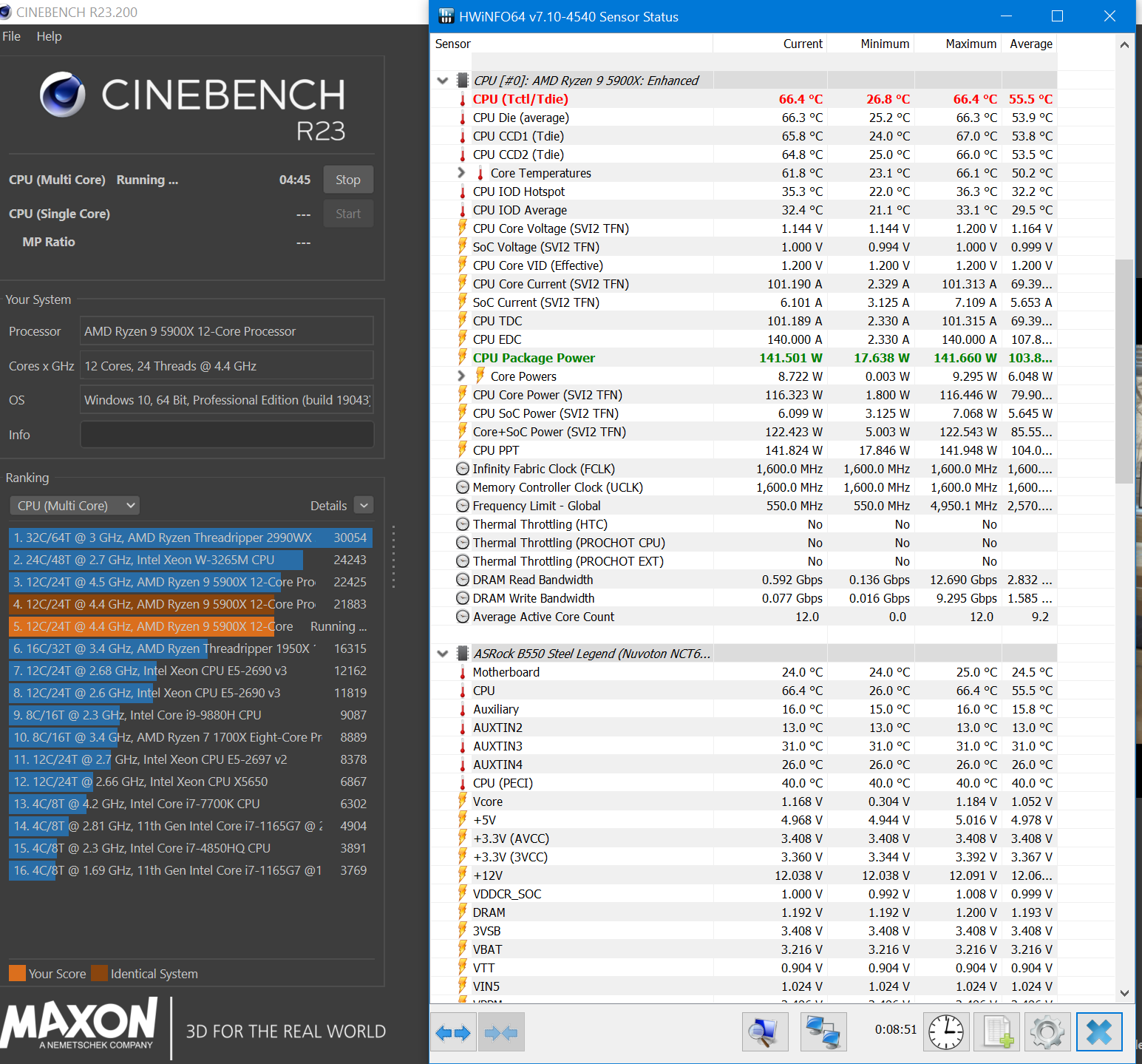Click the clock icon beside the 0:08:51 timer

(x=946, y=1031)
